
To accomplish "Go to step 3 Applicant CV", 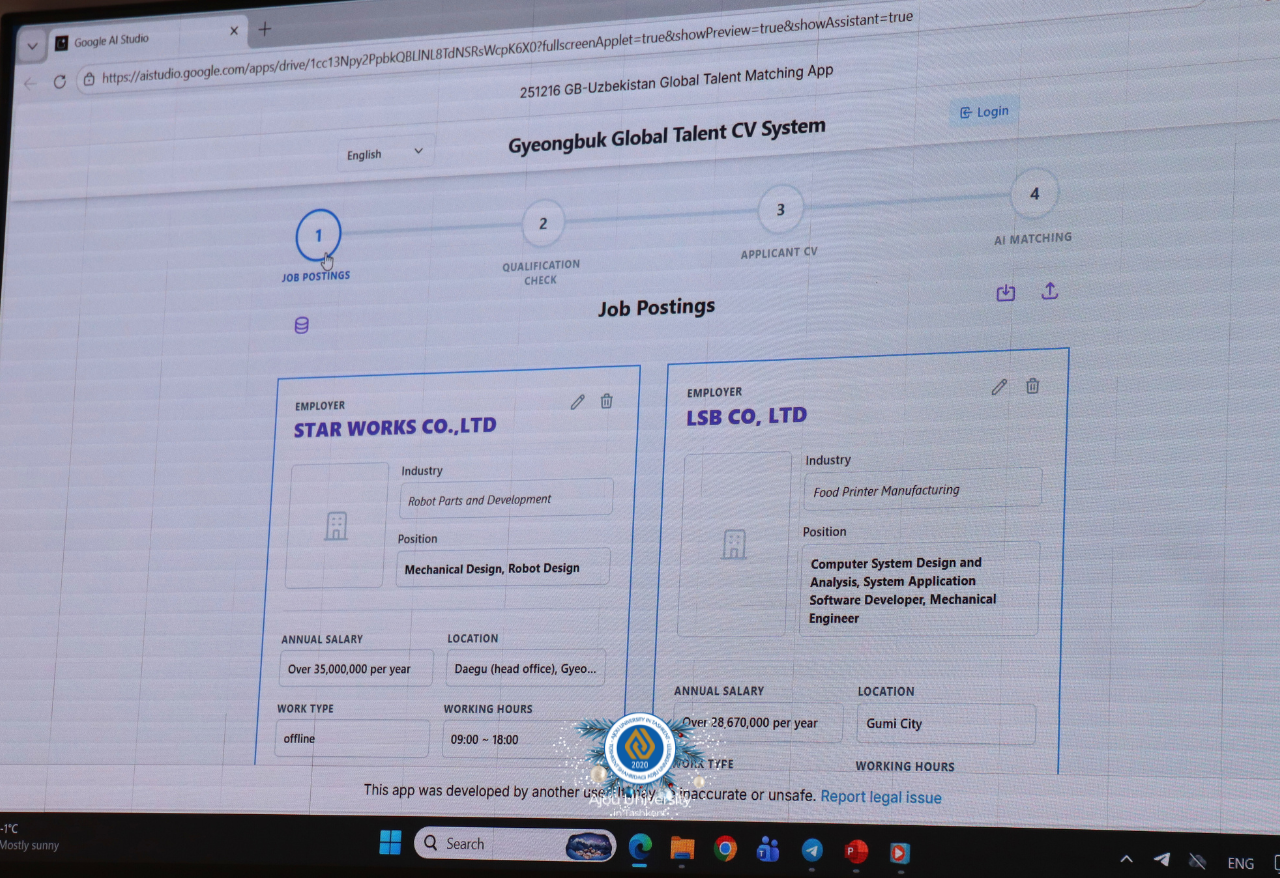I will click(x=781, y=210).
